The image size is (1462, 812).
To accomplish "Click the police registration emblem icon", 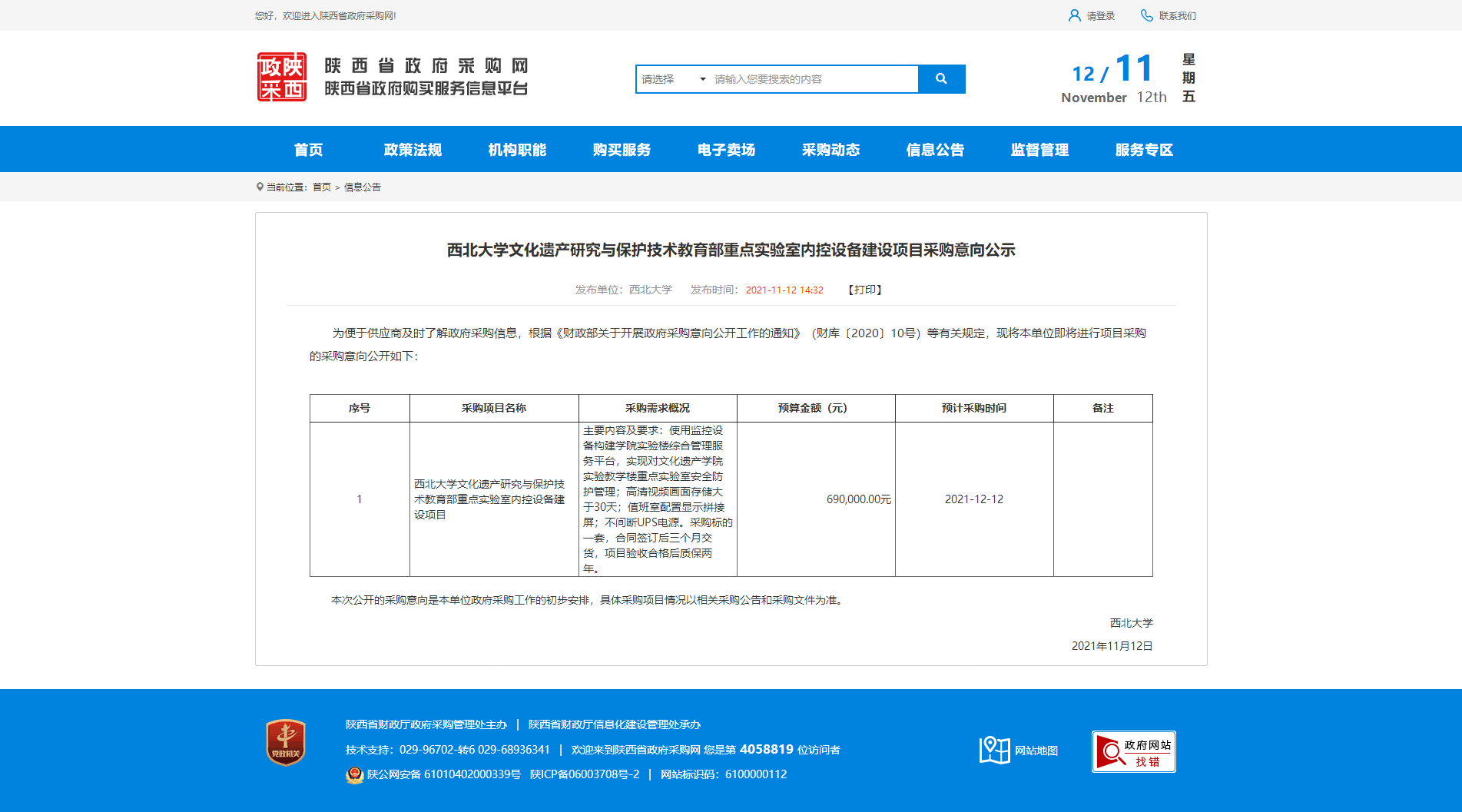I will [354, 774].
